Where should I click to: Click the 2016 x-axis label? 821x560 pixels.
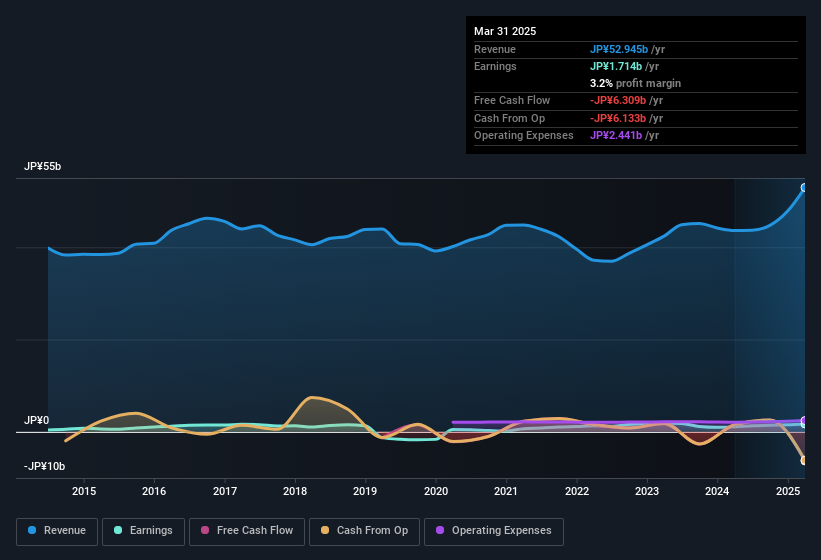(x=154, y=491)
